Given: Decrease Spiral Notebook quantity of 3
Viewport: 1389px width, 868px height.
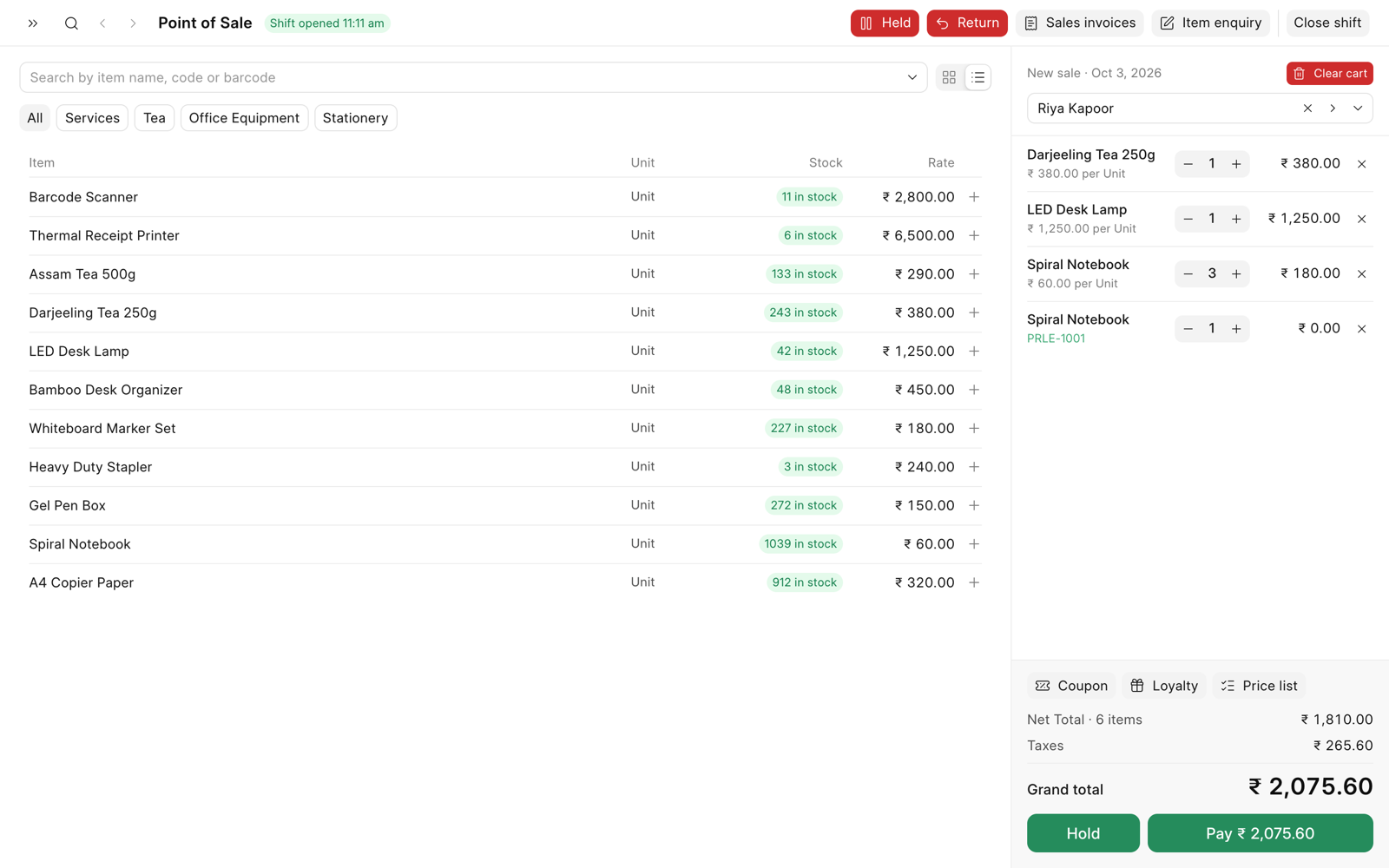Looking at the screenshot, I should click(1188, 274).
